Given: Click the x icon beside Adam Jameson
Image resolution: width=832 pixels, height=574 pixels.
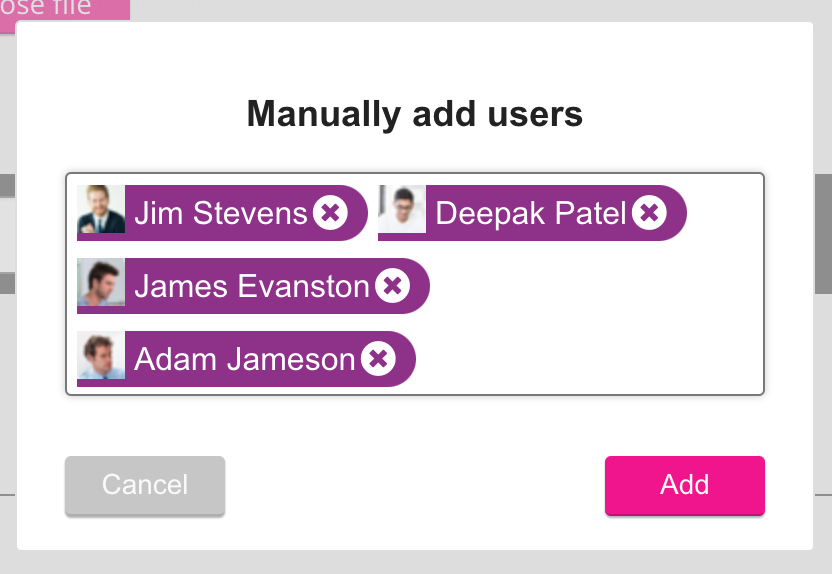Looking at the screenshot, I should (x=377, y=358).
